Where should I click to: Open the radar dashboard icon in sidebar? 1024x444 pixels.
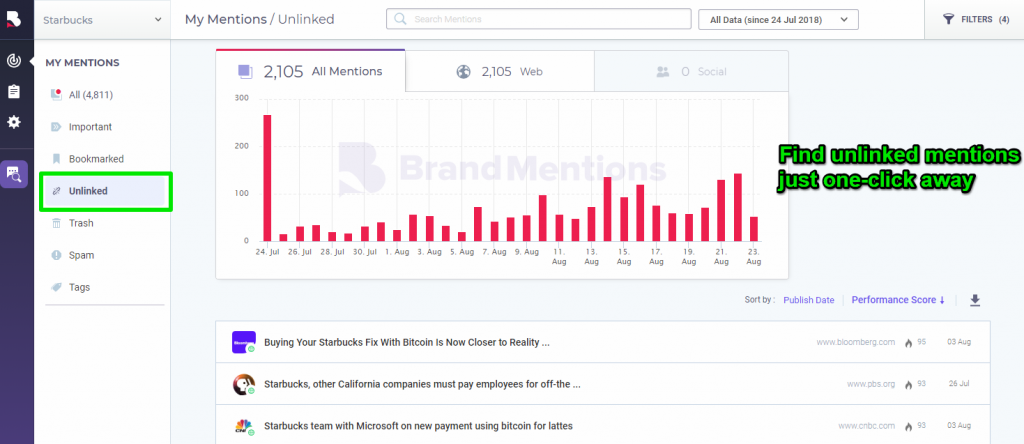click(x=14, y=61)
